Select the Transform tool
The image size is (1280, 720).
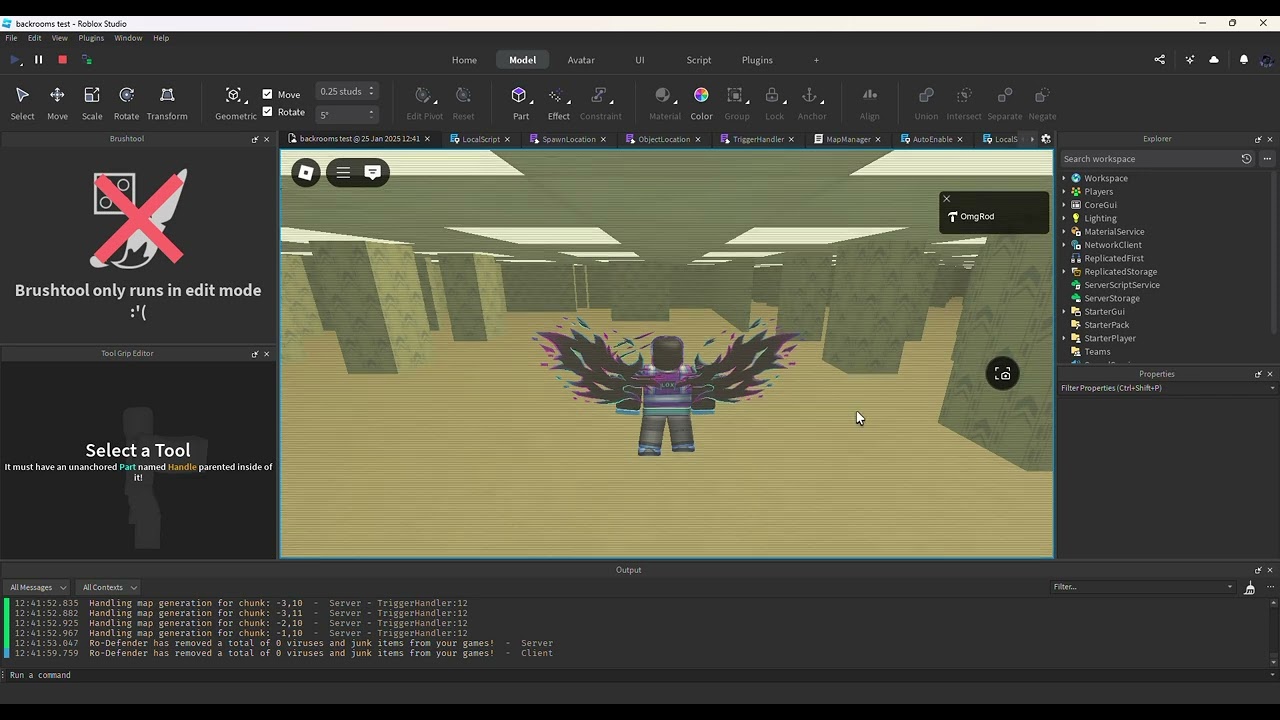click(x=167, y=103)
